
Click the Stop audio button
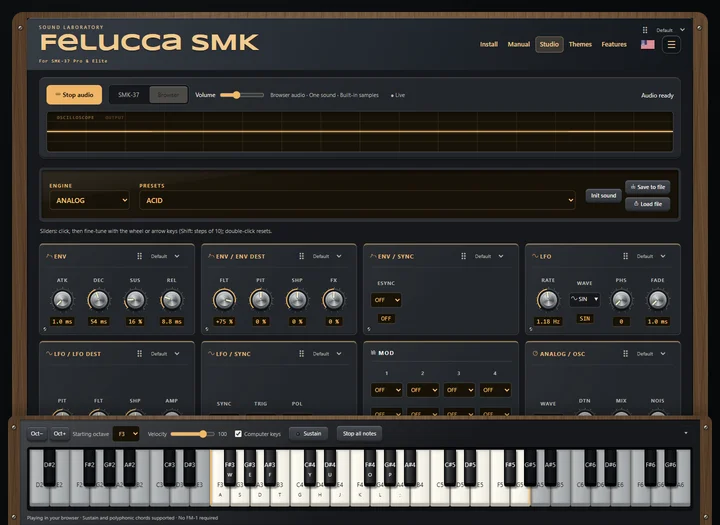click(74, 95)
